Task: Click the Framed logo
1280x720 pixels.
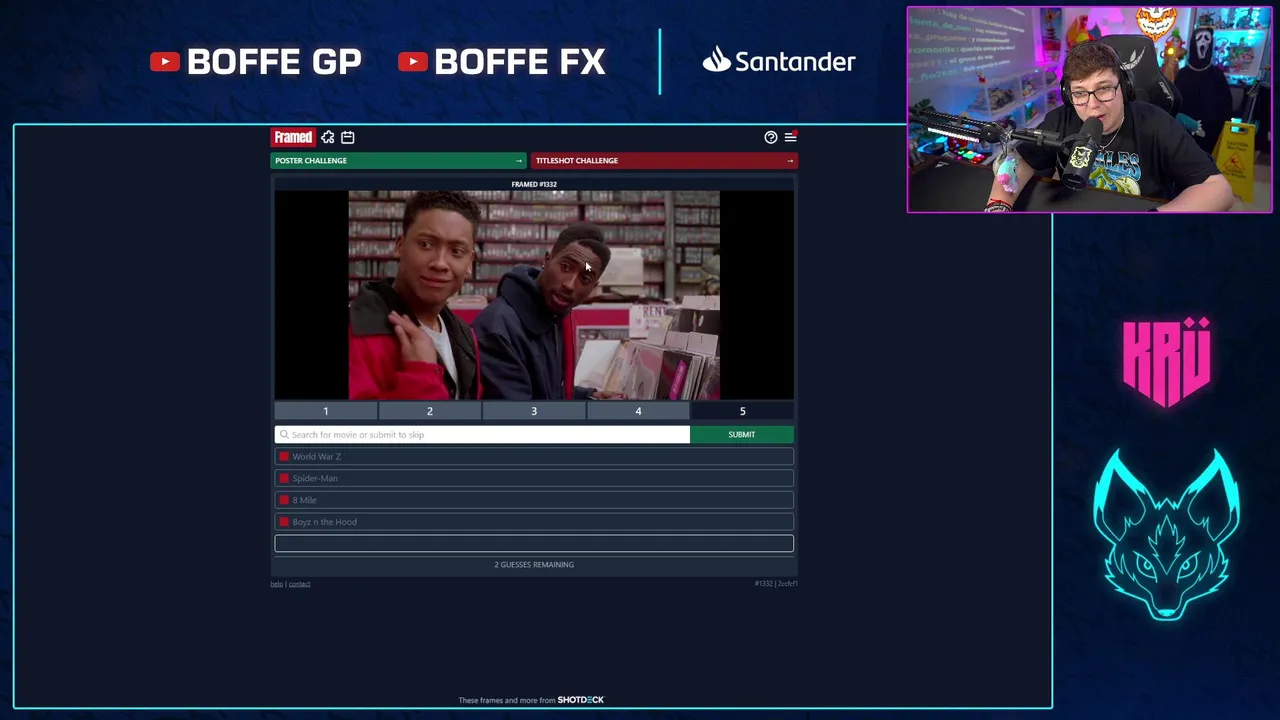Action: [x=293, y=137]
